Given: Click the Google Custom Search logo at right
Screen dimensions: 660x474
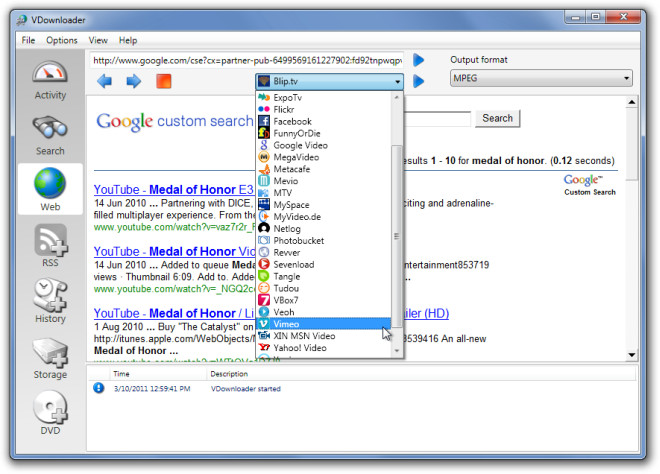Looking at the screenshot, I should click(x=590, y=185).
